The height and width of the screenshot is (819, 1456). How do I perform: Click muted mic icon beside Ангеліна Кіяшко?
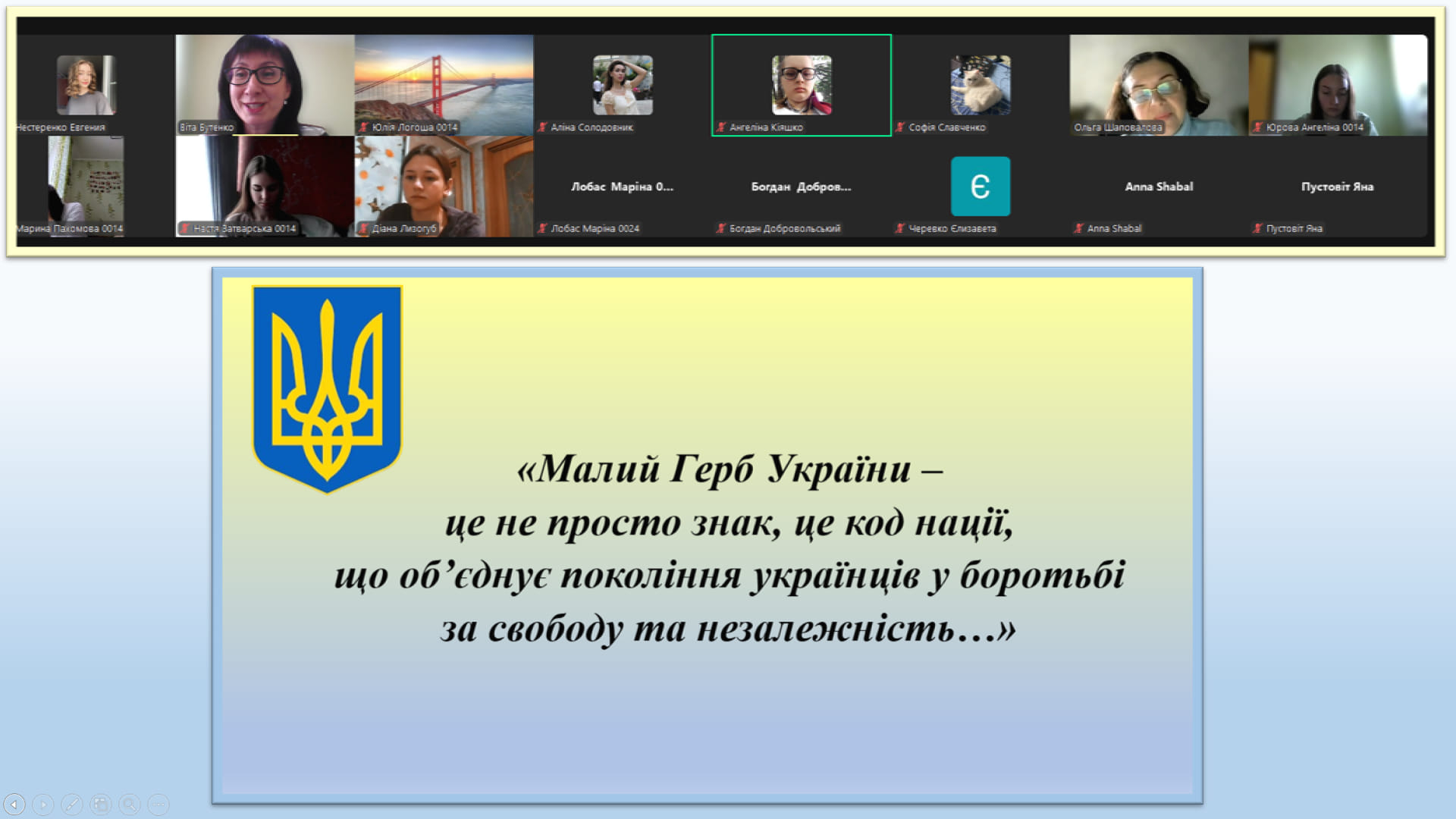coord(721,127)
